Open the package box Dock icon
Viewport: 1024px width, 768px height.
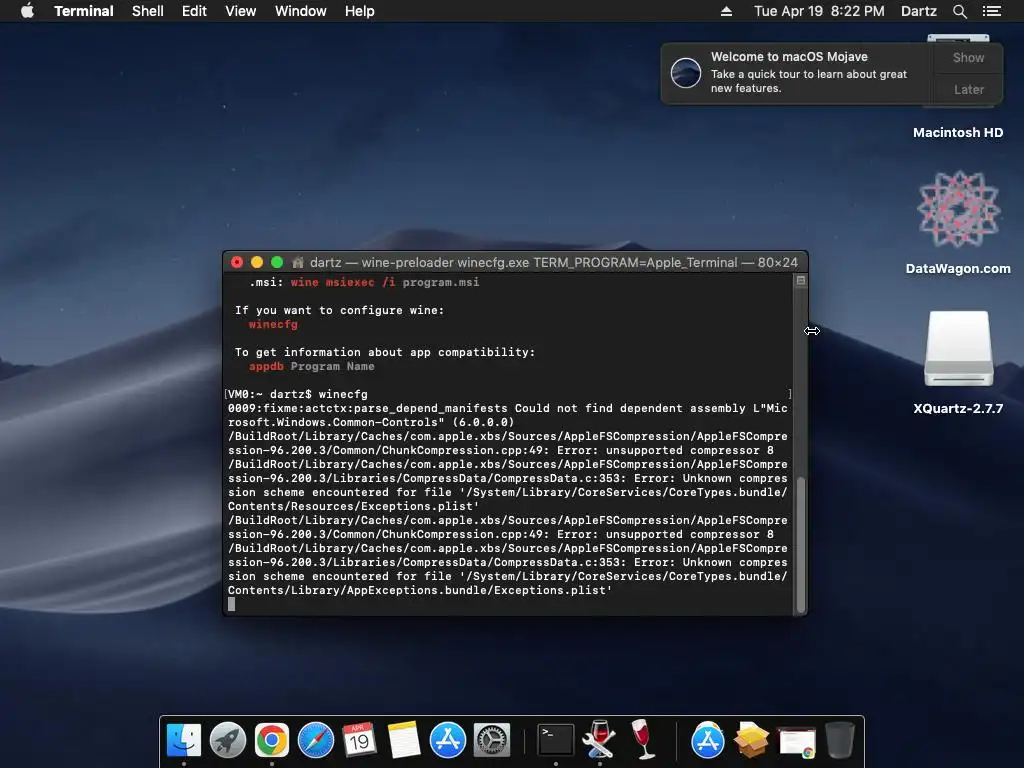[752, 741]
